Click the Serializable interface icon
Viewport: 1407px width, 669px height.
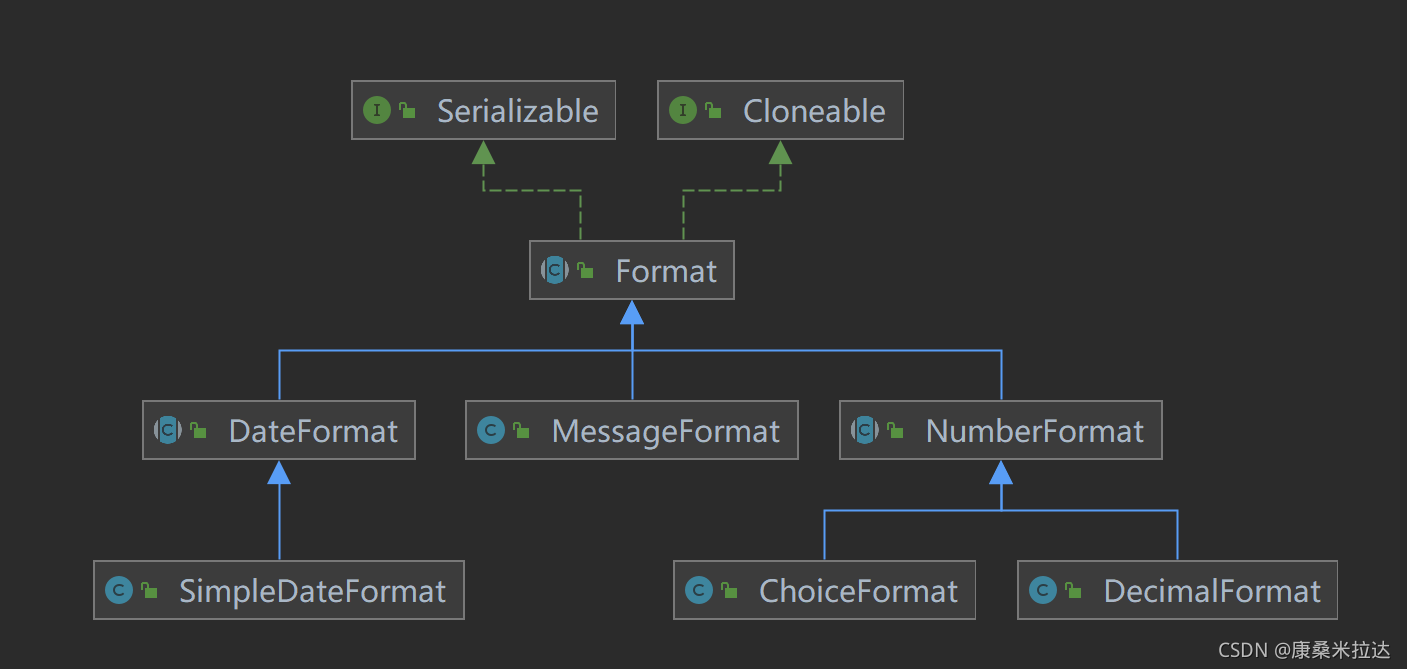376,110
